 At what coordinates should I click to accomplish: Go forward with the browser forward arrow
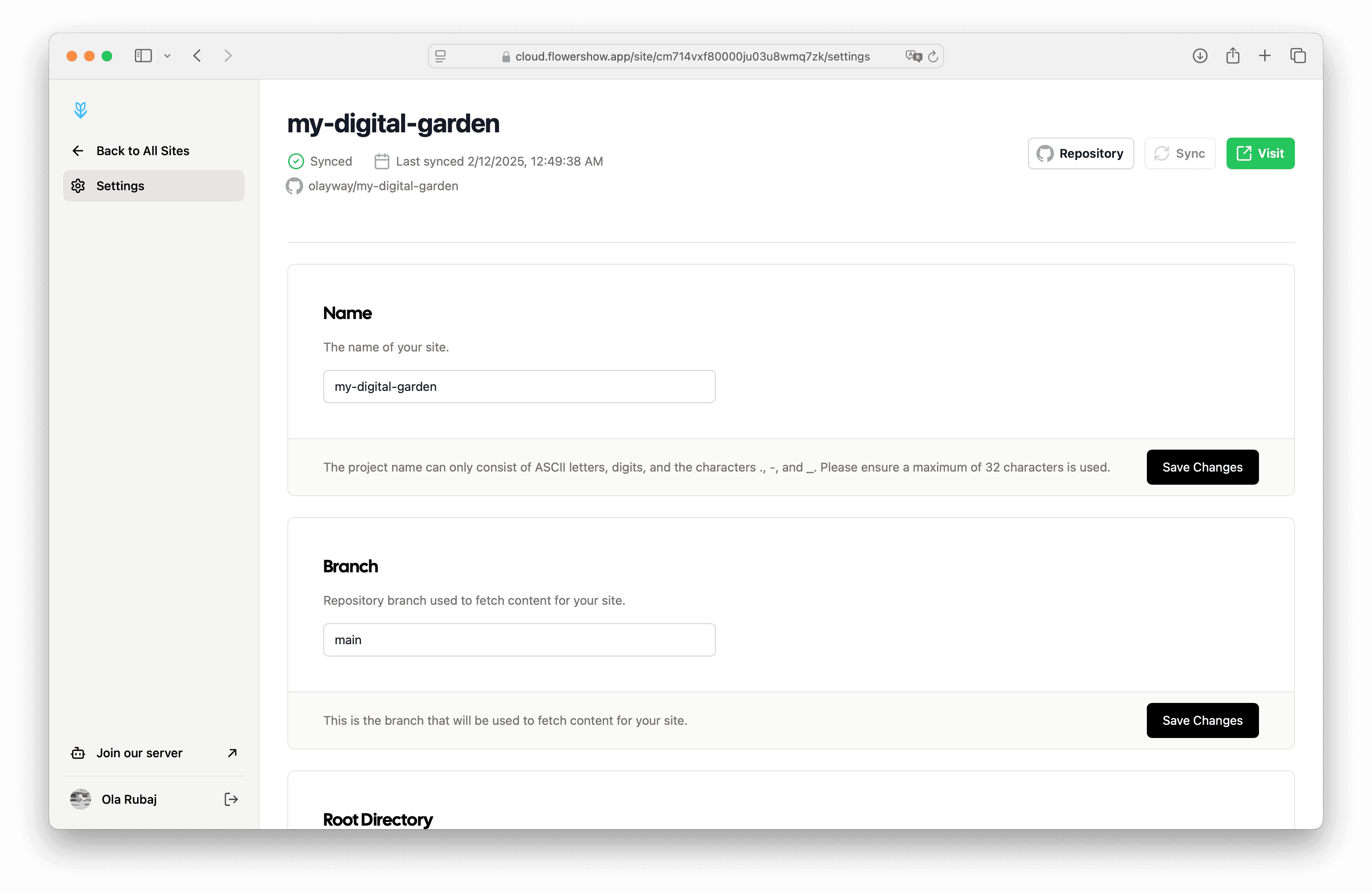(x=228, y=56)
